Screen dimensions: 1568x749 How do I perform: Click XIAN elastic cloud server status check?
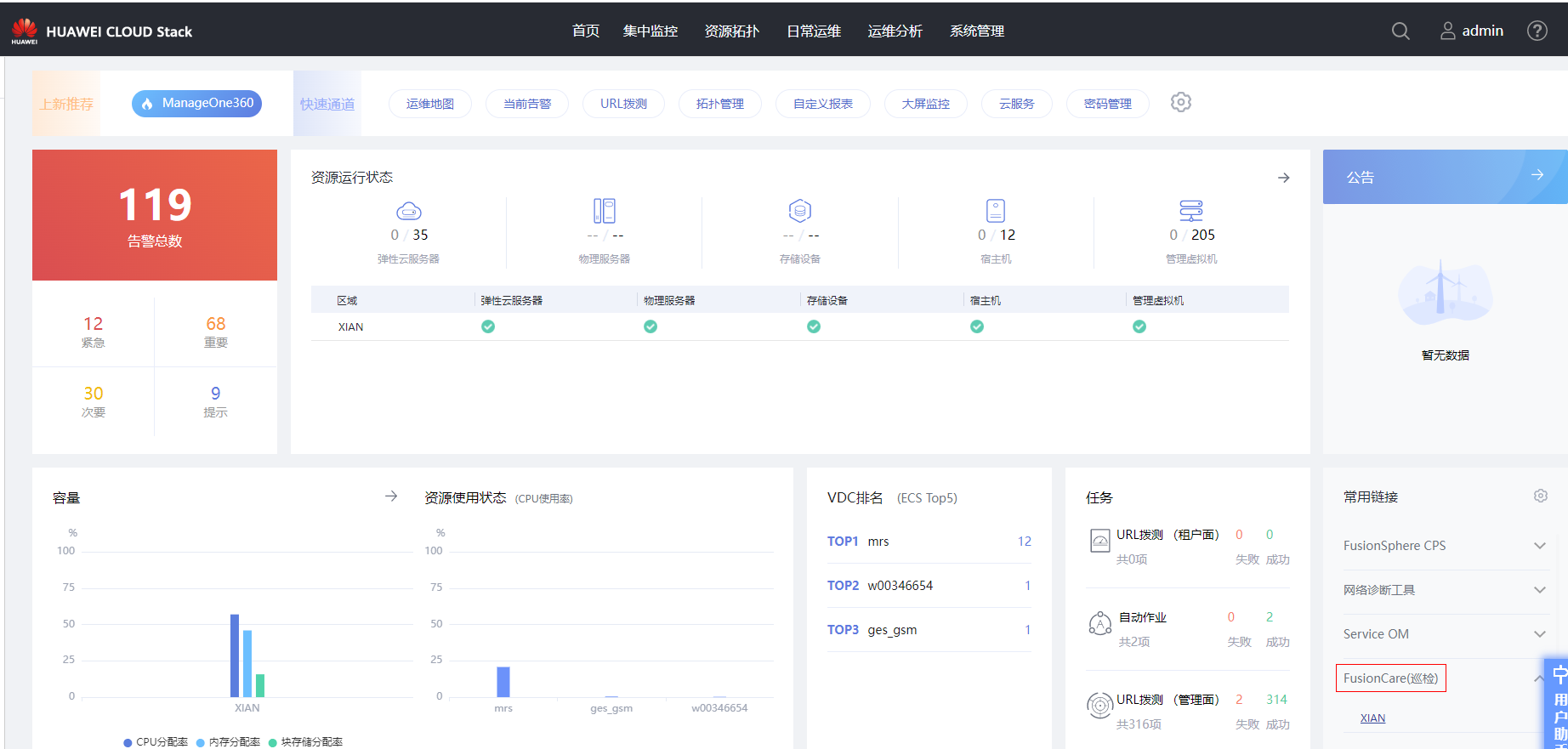(488, 326)
